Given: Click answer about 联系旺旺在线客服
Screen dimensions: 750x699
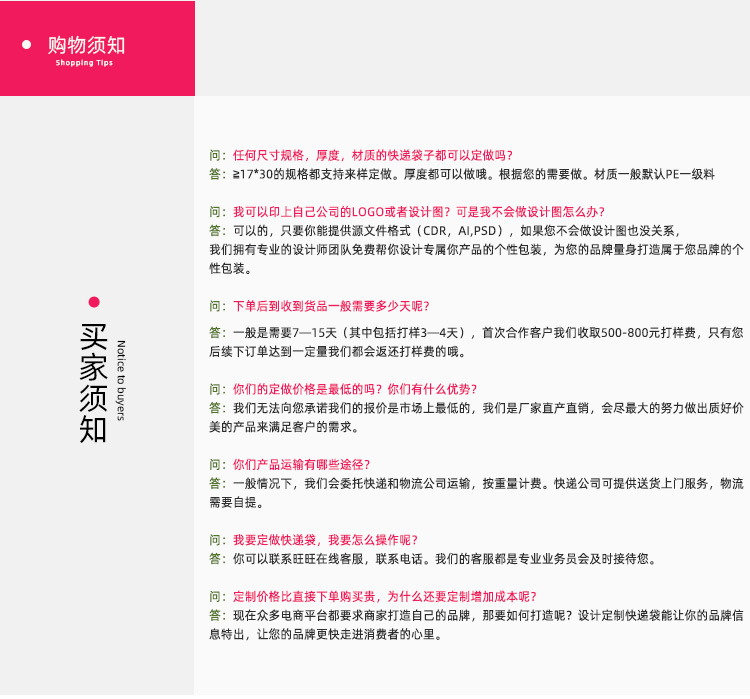Looking at the screenshot, I should click(x=433, y=559).
